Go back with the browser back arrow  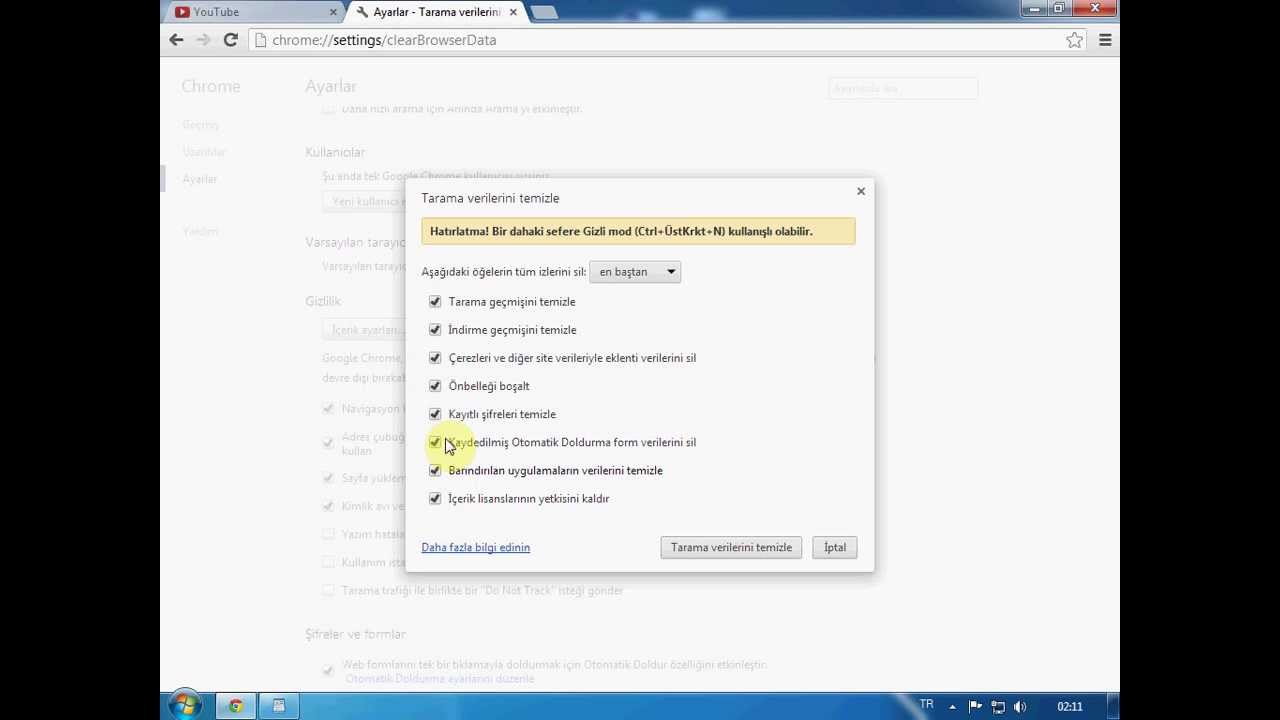(177, 40)
